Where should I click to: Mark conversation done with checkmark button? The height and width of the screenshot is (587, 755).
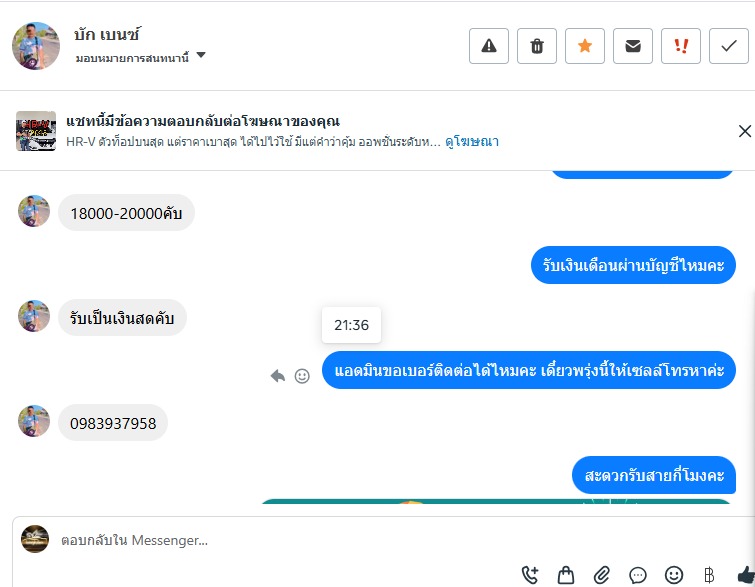(729, 46)
